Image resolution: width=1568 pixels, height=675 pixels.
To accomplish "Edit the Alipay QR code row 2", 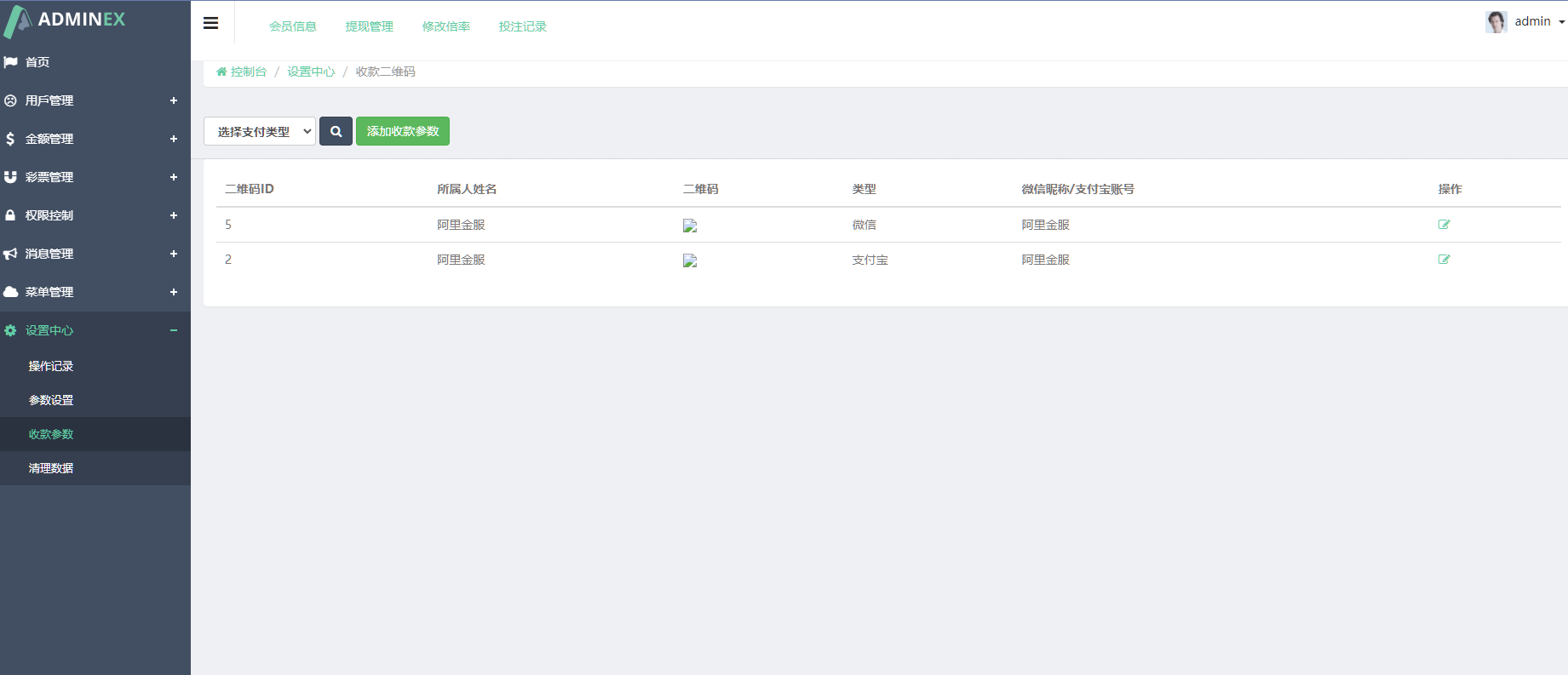I will coord(1444,260).
